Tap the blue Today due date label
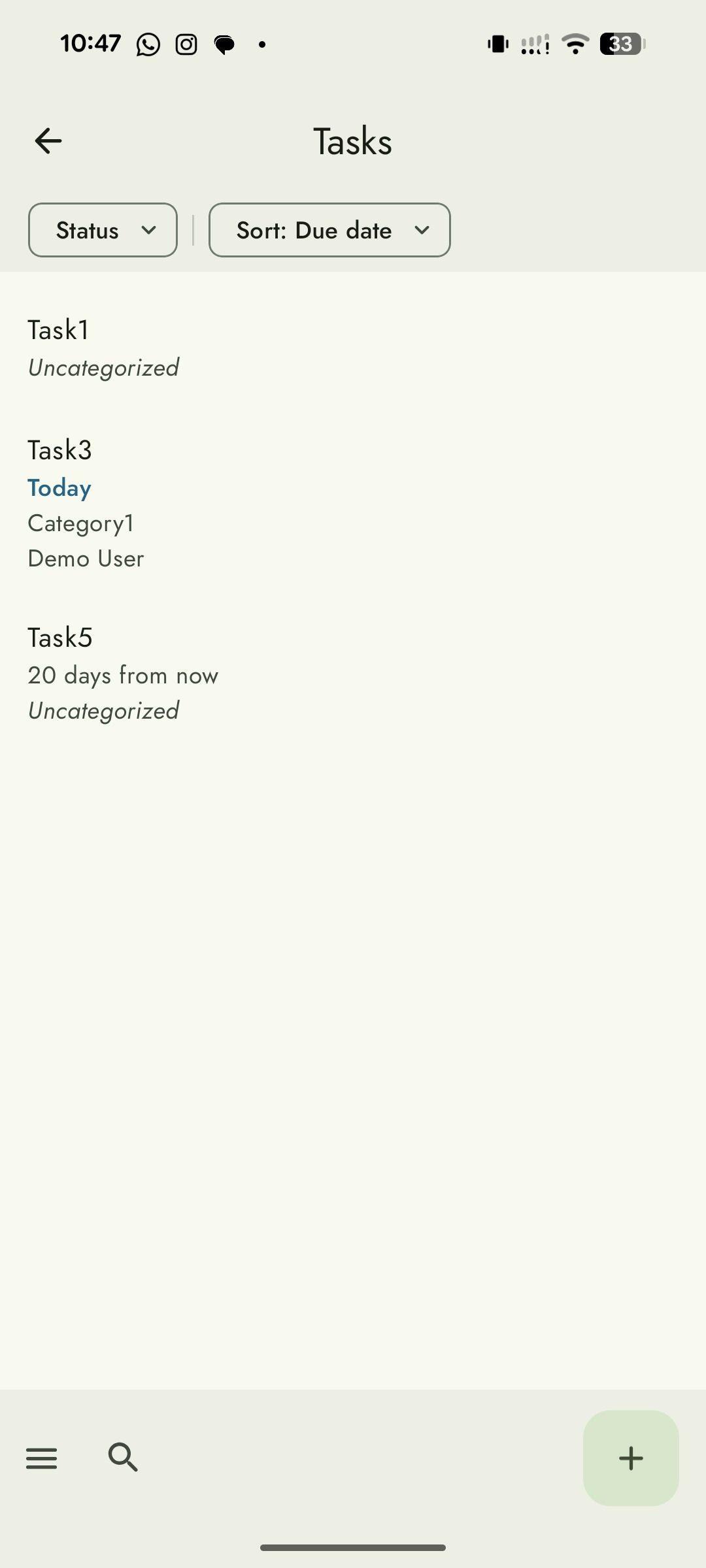This screenshot has width=706, height=1568. click(59, 487)
